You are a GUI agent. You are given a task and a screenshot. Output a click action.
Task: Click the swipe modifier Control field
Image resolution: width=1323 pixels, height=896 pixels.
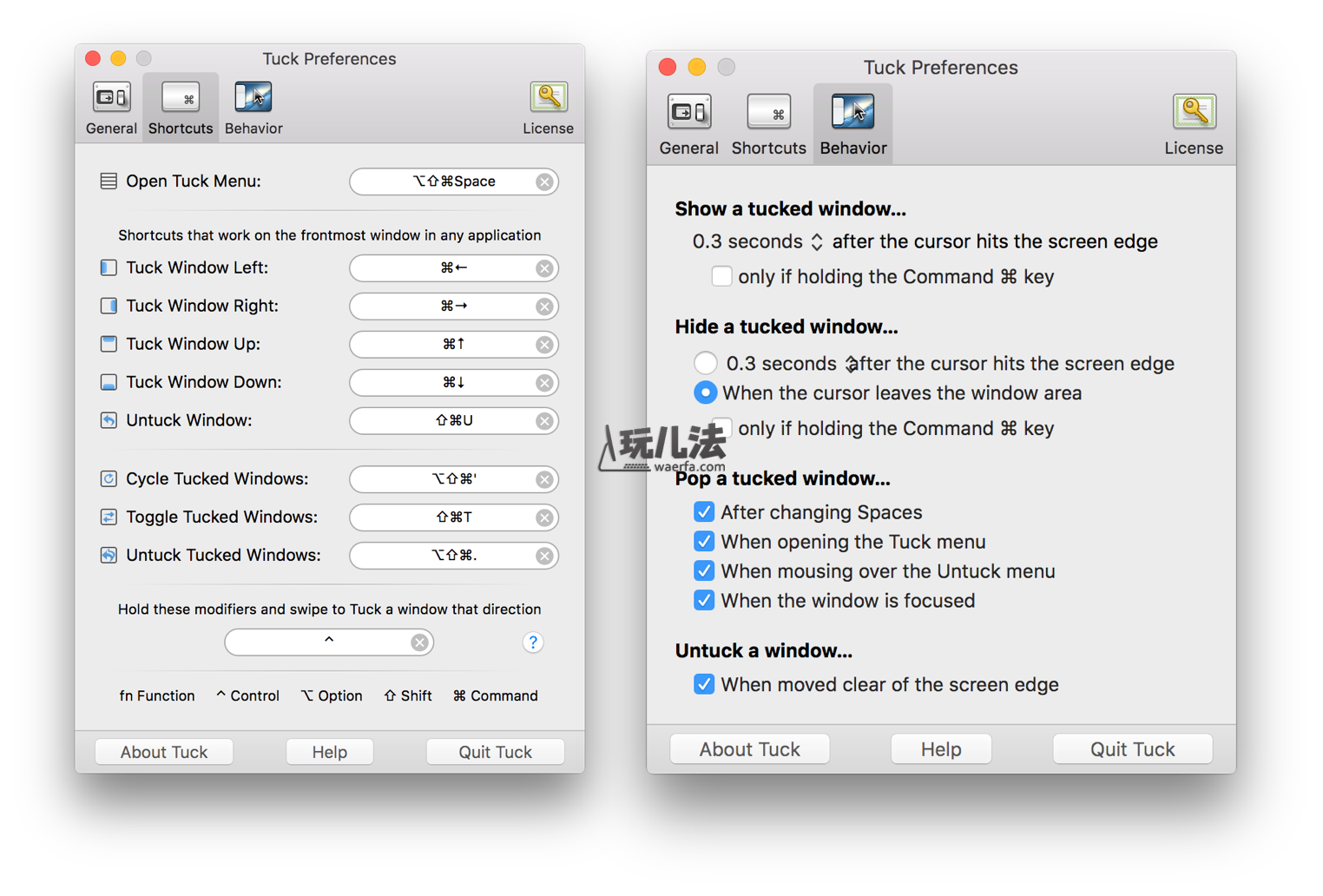coord(329,642)
